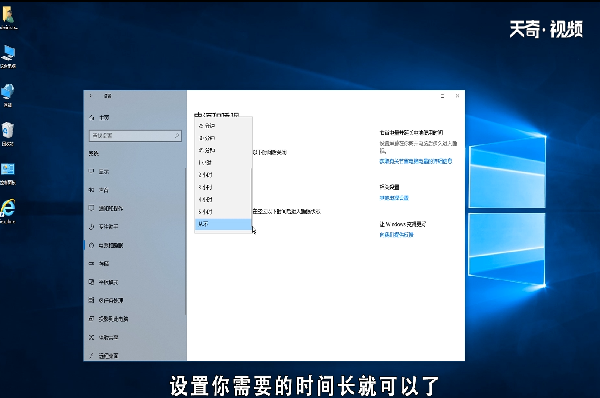Choose 2 小时 in the time dropdown list
600x398 pixels.
point(223,175)
